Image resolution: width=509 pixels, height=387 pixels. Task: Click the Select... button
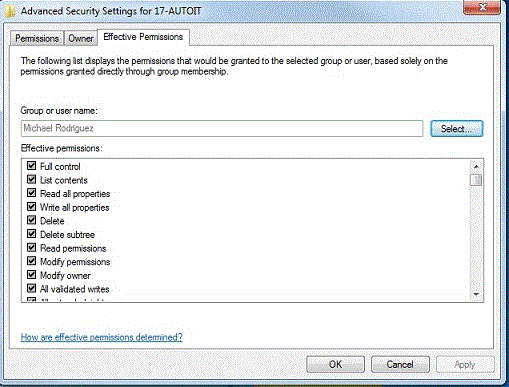(456, 129)
